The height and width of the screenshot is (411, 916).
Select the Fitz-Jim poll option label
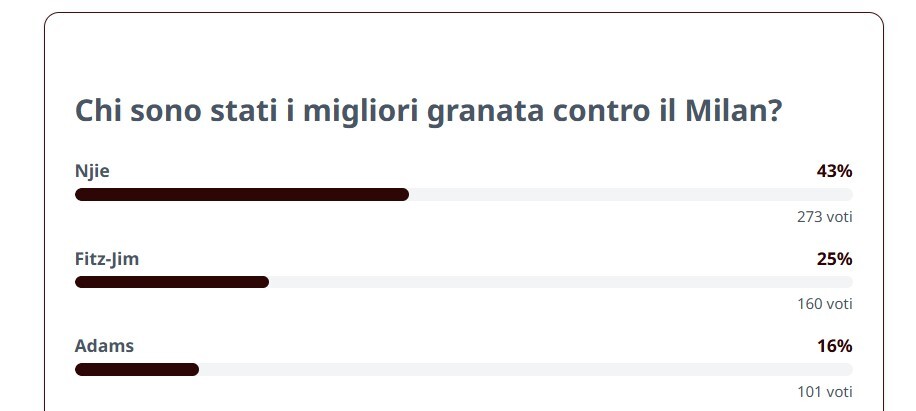click(107, 259)
